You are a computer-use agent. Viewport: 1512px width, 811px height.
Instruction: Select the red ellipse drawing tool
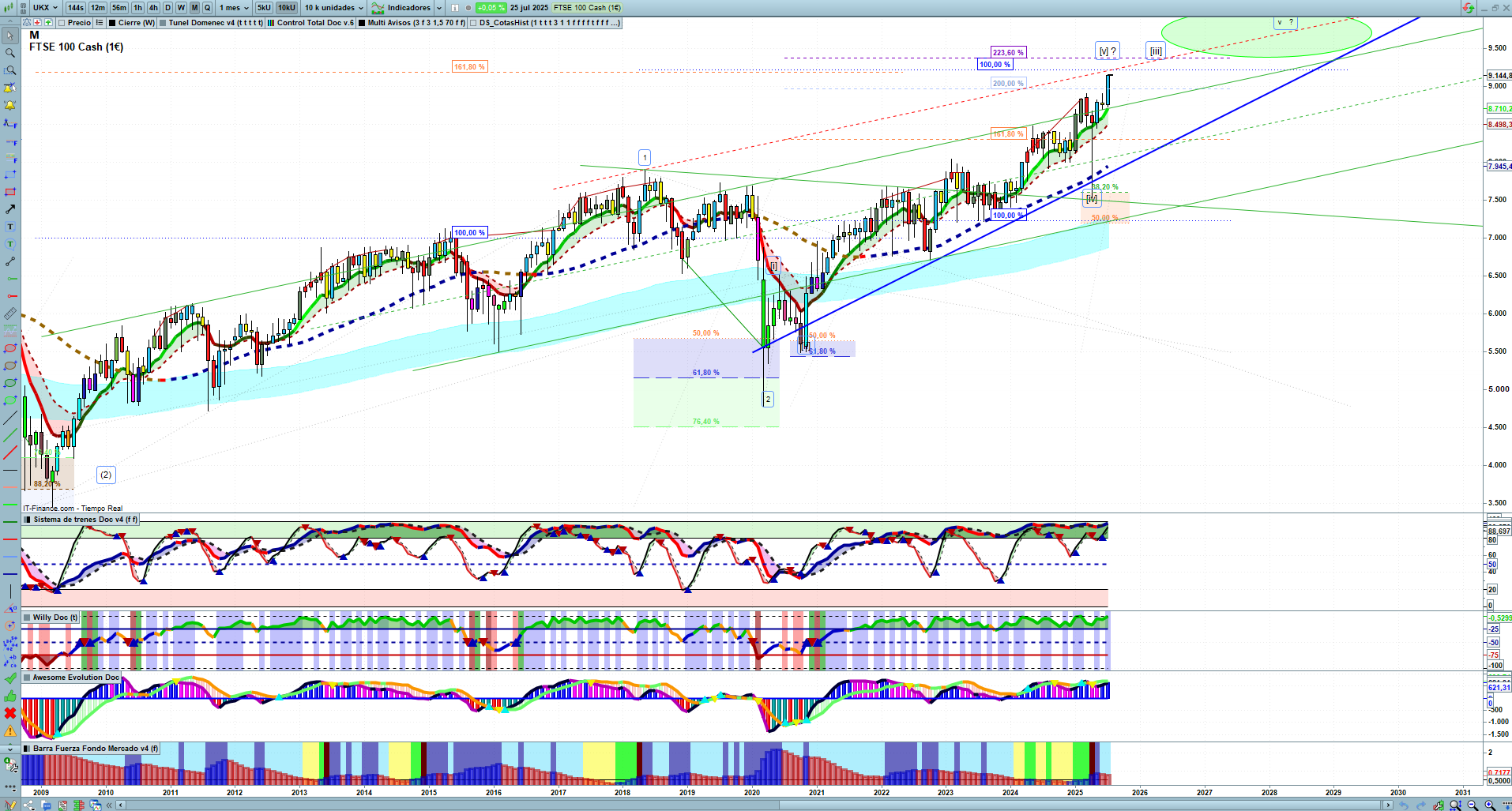(x=10, y=348)
